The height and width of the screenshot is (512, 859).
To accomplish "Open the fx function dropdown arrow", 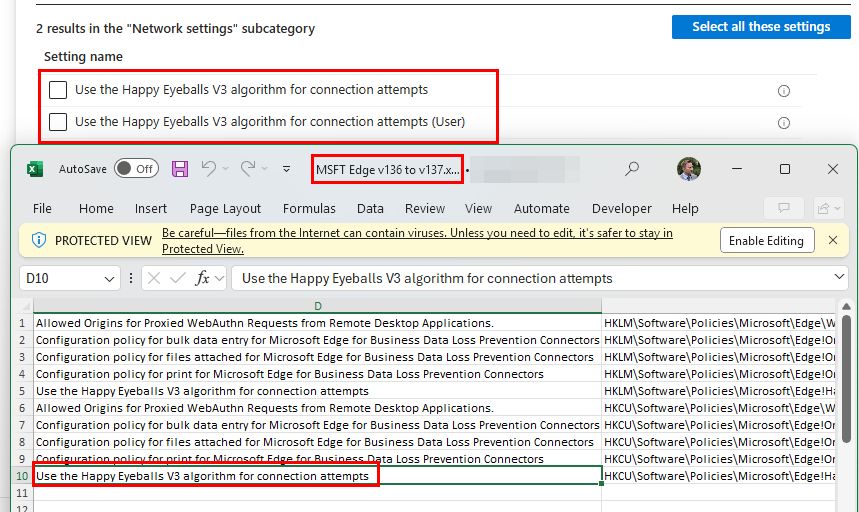I will pyautogui.click(x=219, y=279).
